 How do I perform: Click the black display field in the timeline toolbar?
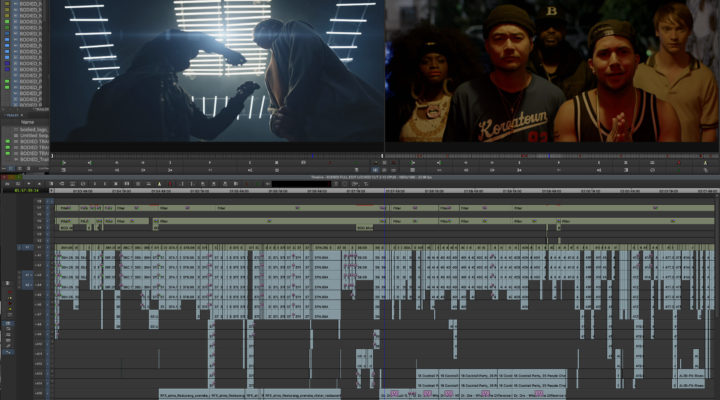tap(301, 184)
